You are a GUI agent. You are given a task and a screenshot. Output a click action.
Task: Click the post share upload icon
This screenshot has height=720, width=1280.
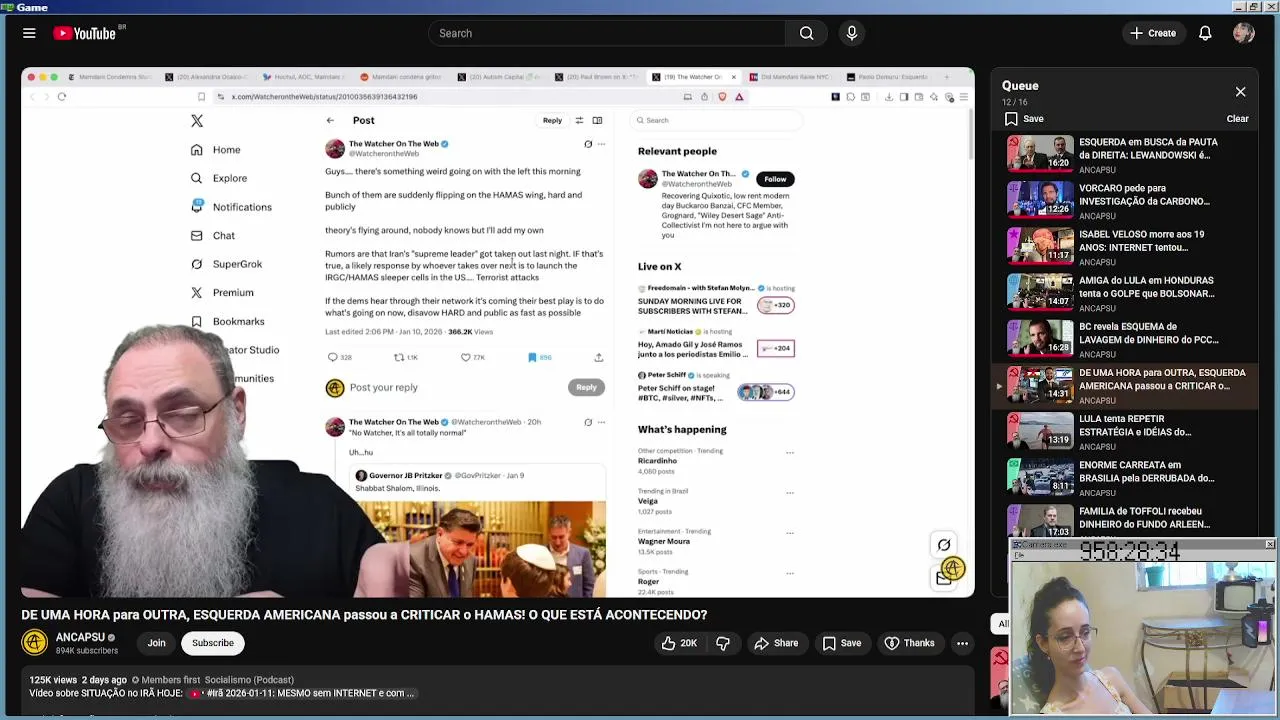[599, 357]
